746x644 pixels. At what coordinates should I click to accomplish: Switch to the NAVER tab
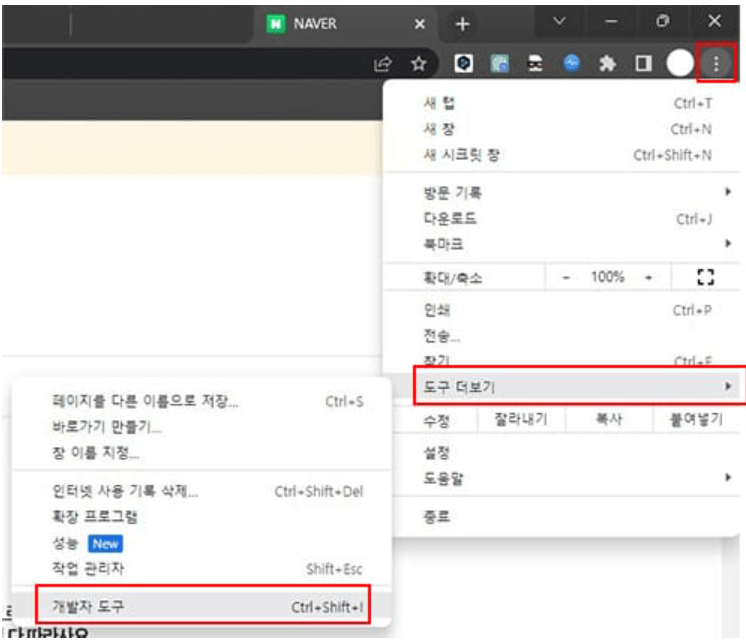(345, 23)
